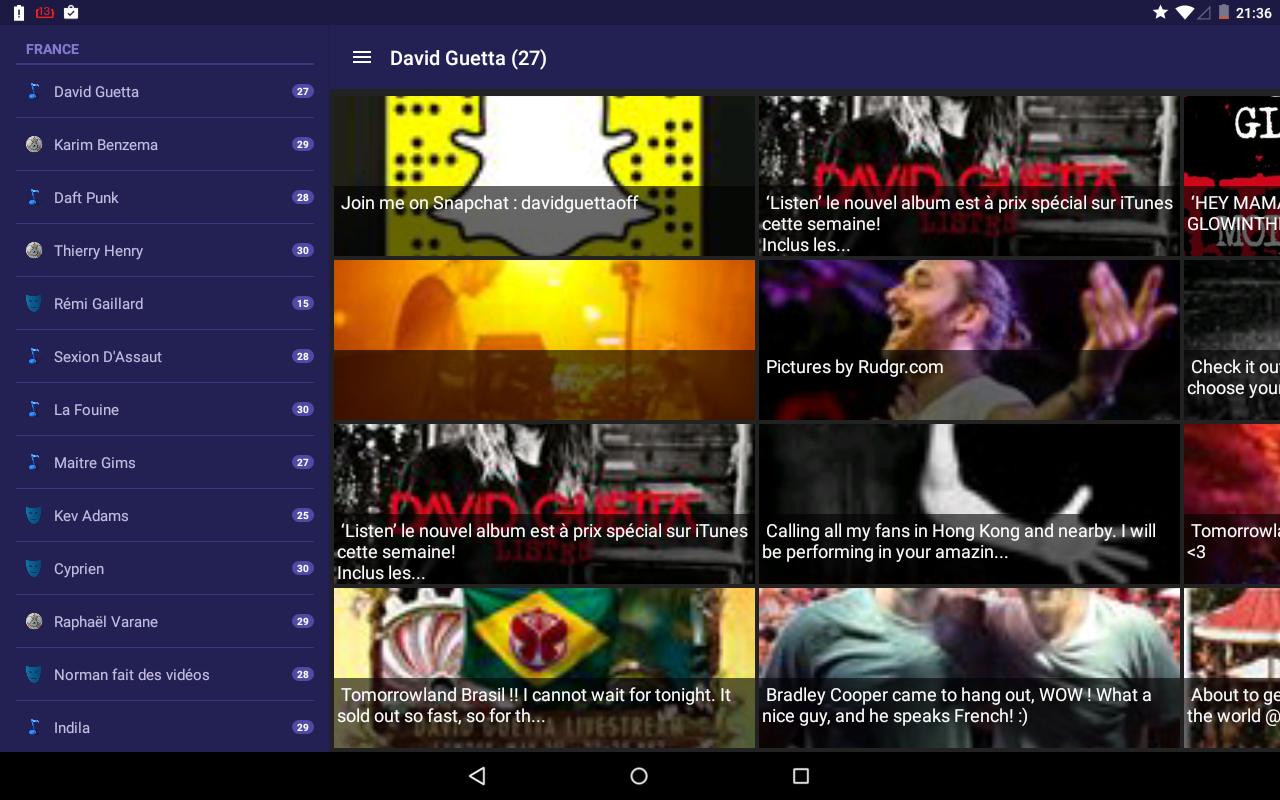Open the Tomorrowland Brasil post
The height and width of the screenshot is (800, 1280).
544,668
